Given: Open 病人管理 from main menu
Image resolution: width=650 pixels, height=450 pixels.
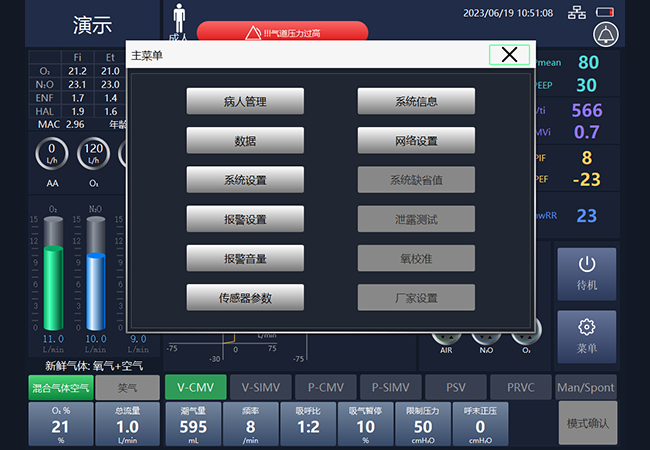Looking at the screenshot, I should coord(245,101).
